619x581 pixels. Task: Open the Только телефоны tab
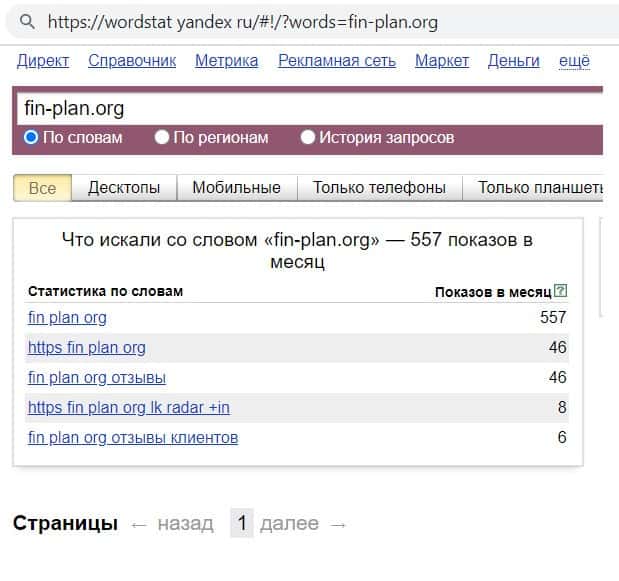[x=379, y=187]
